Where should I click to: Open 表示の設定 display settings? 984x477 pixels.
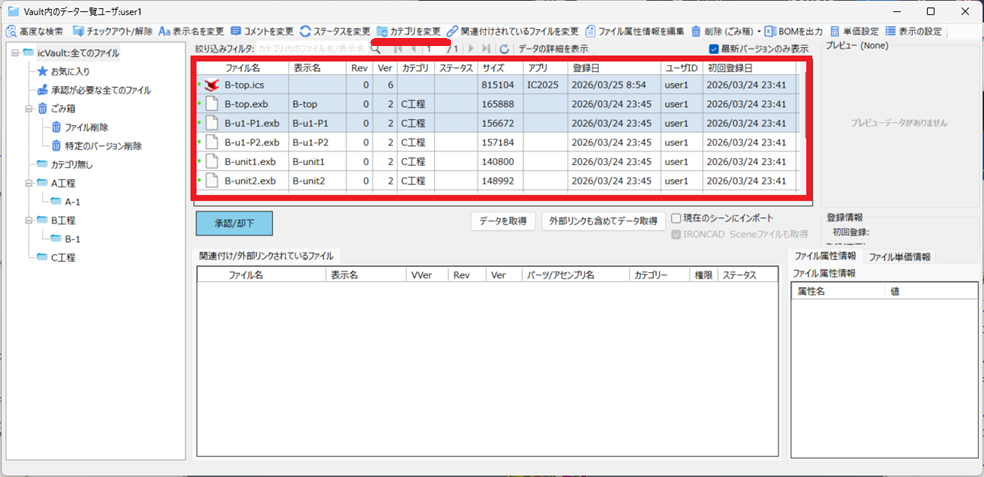click(x=913, y=31)
